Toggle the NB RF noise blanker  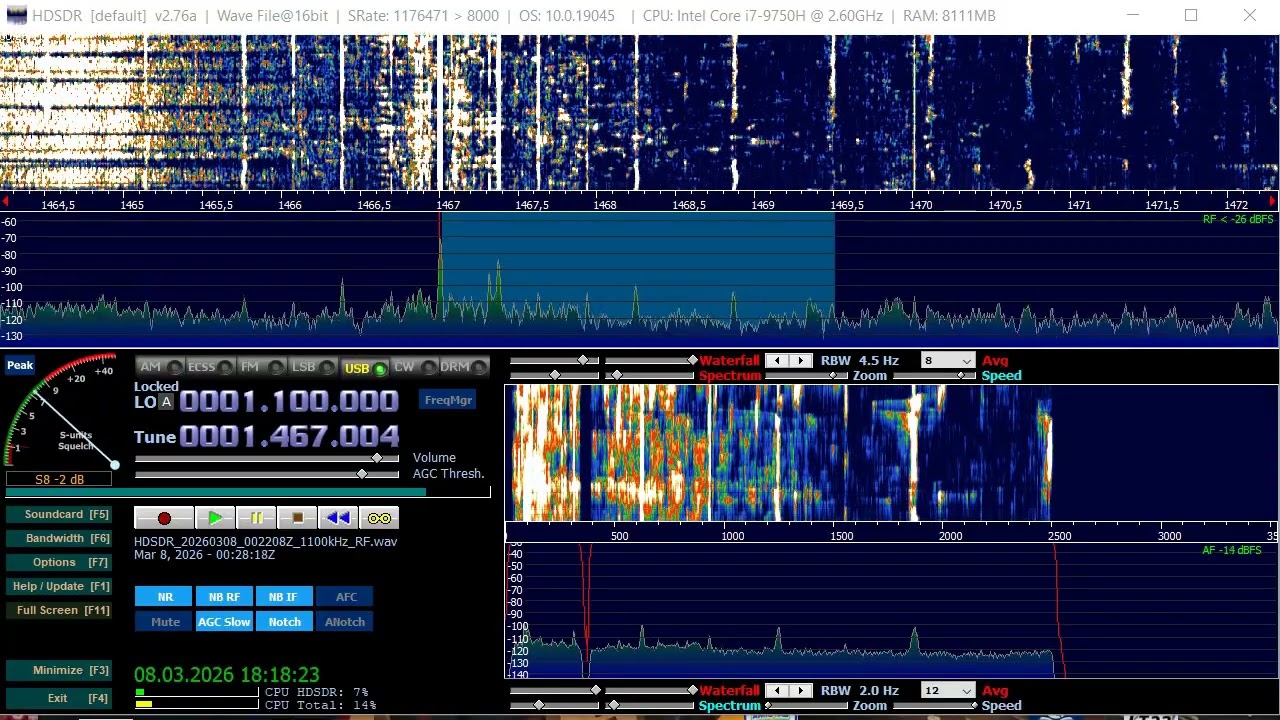pyautogui.click(x=224, y=597)
